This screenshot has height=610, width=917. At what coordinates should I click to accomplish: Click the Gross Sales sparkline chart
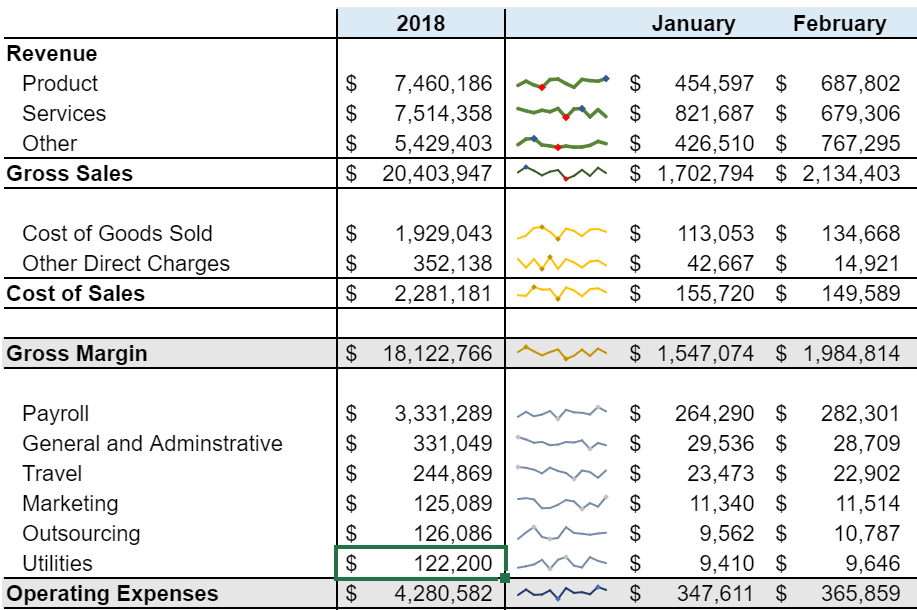pyautogui.click(x=563, y=173)
